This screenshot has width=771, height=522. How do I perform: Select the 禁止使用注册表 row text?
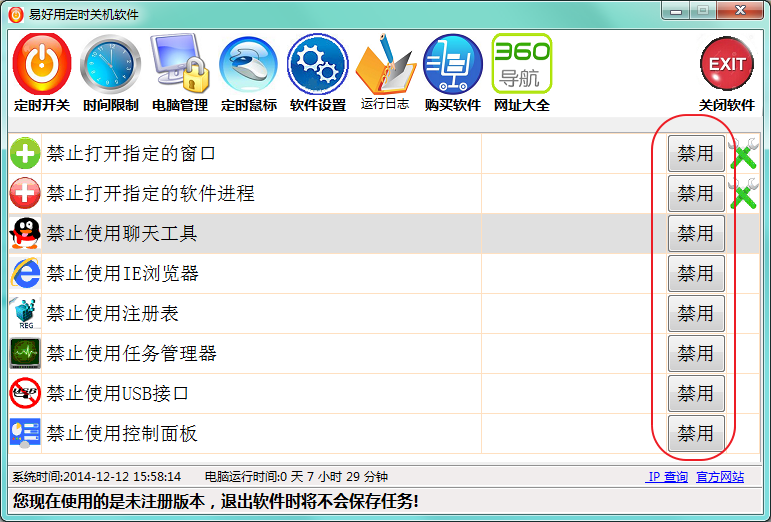[x=112, y=313]
